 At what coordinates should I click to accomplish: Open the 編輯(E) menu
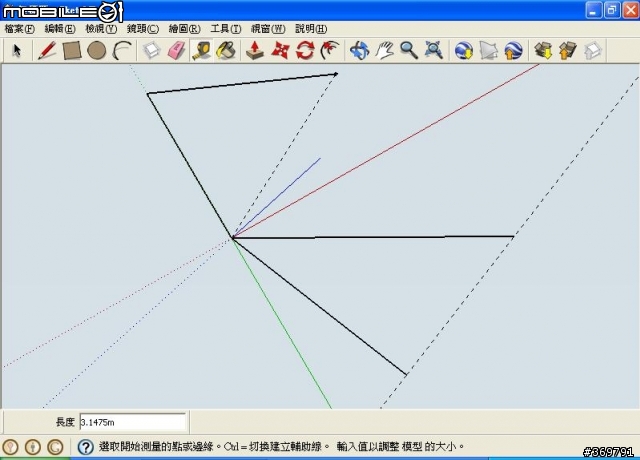[60, 29]
